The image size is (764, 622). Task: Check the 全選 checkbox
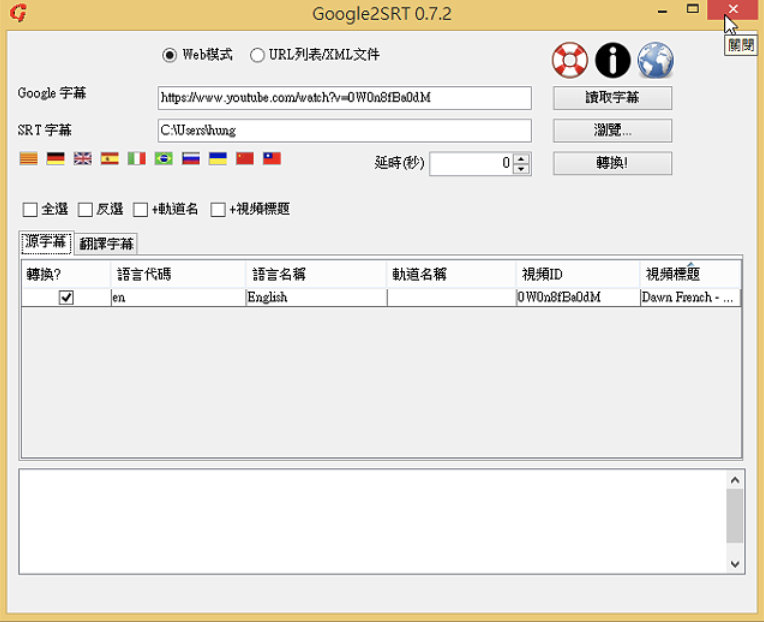[30, 209]
